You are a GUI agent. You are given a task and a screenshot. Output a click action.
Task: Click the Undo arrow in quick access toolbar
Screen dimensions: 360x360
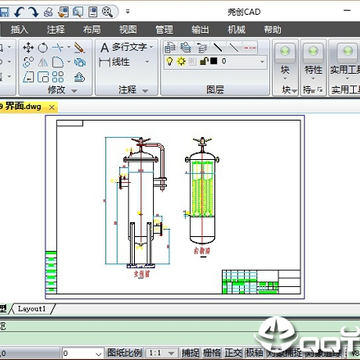(19, 12)
